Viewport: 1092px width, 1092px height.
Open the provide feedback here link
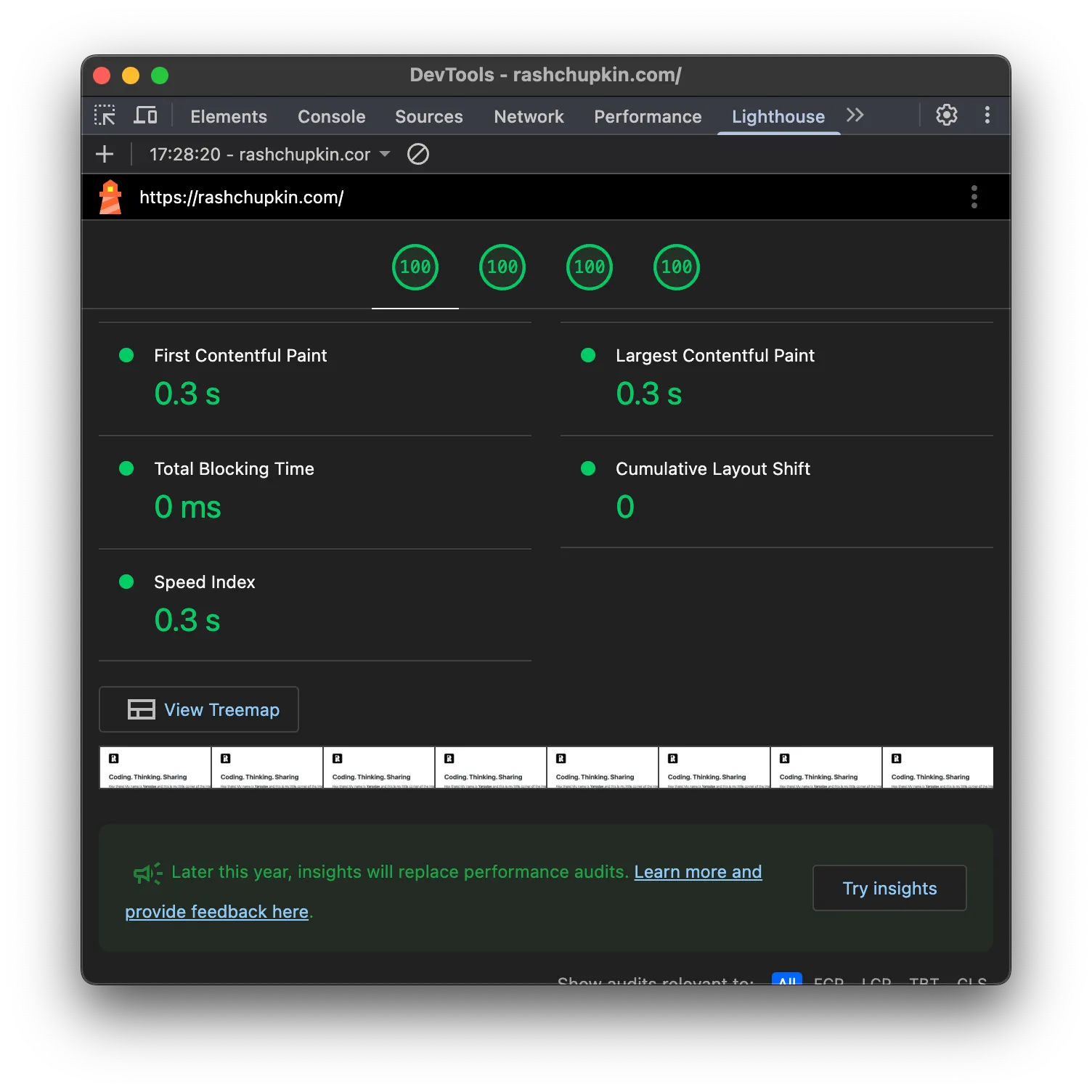point(217,912)
